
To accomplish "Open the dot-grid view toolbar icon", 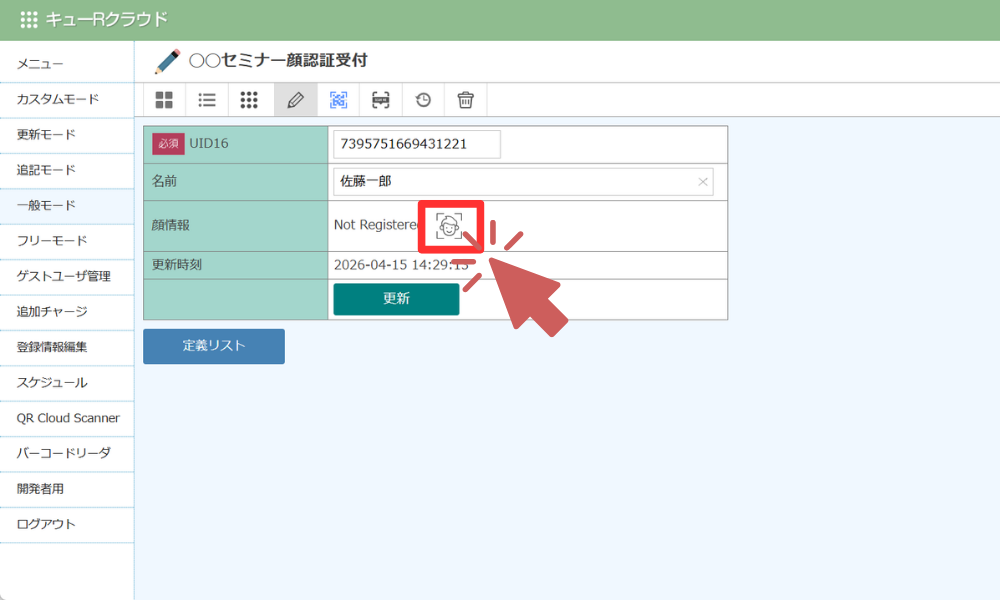I will (249, 100).
